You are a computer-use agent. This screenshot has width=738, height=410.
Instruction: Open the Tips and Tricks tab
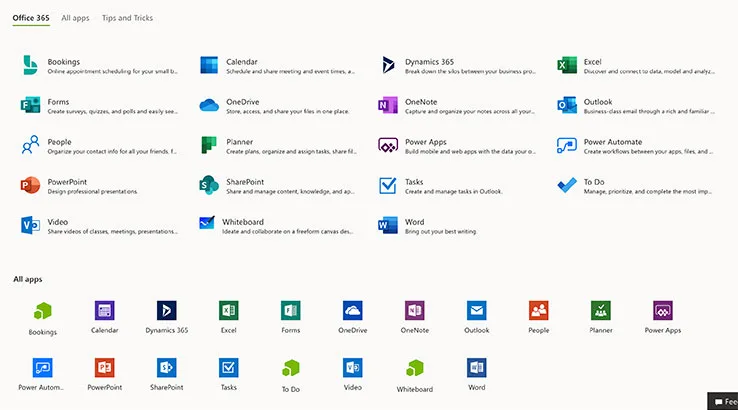click(x=127, y=18)
